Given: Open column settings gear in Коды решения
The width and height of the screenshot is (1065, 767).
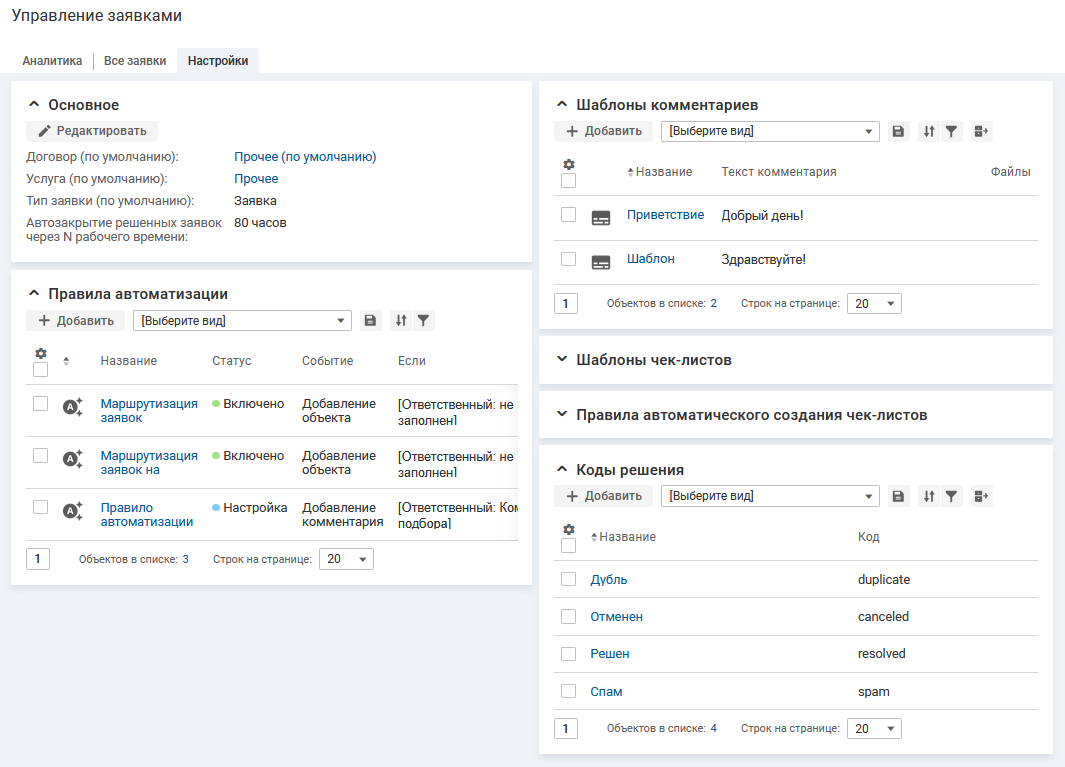Looking at the screenshot, I should pos(568,529).
